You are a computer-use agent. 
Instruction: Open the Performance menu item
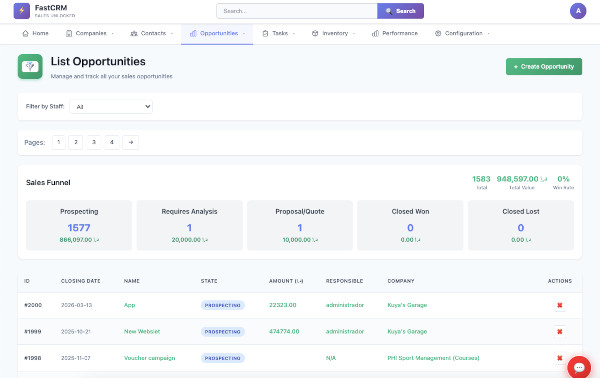tap(395, 33)
